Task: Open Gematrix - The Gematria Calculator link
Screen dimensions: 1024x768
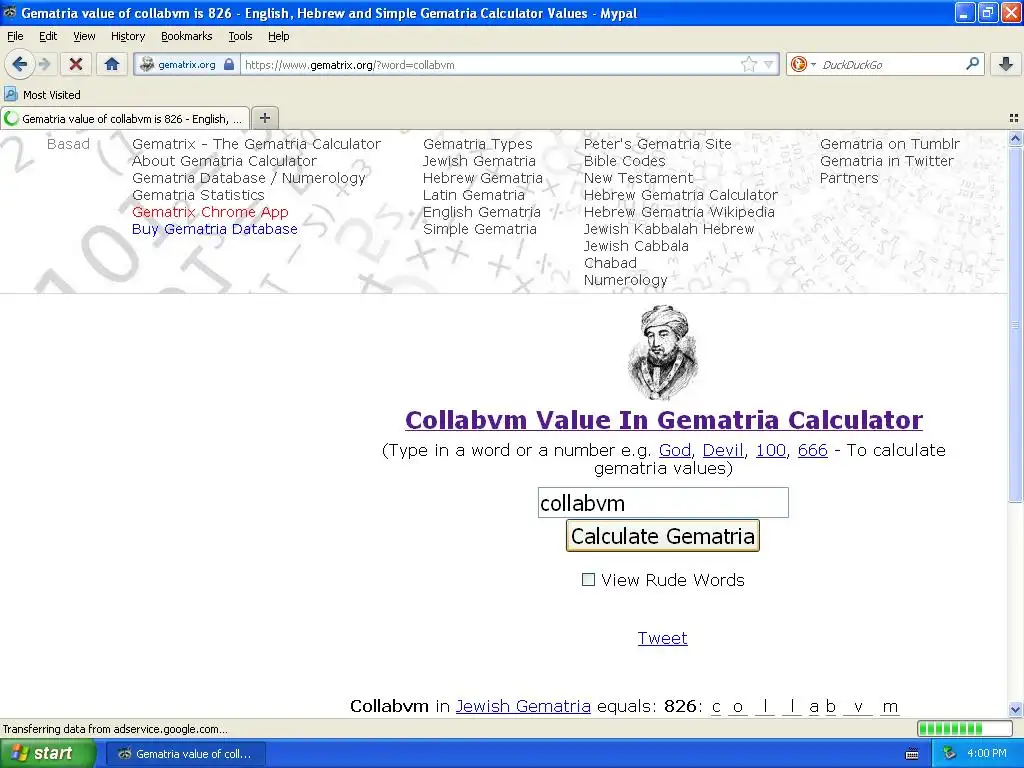Action: [256, 144]
